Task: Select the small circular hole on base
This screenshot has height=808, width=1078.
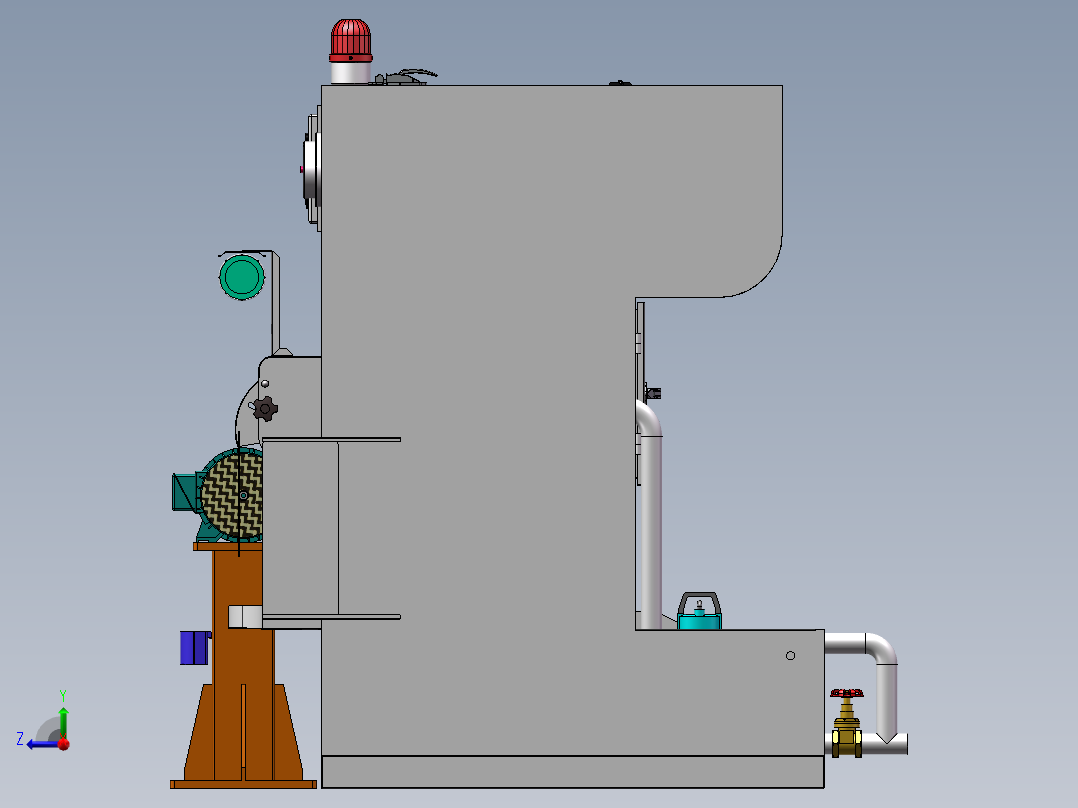Action: pyautogui.click(x=791, y=655)
